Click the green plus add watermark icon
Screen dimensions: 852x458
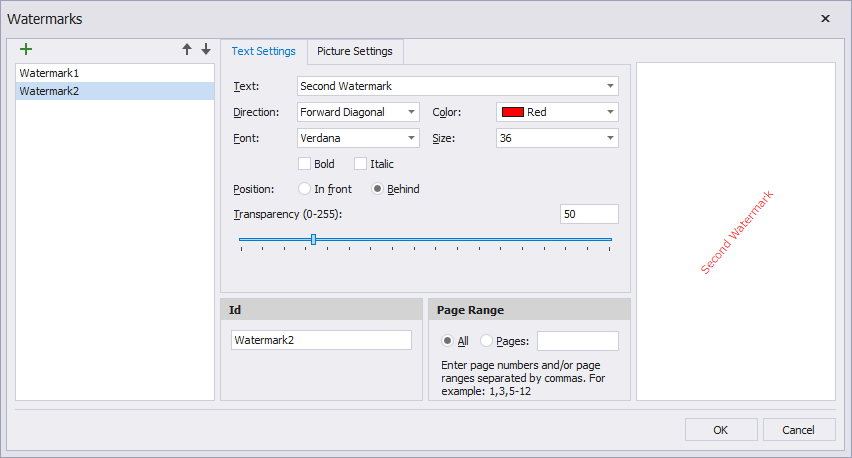tap(26, 49)
